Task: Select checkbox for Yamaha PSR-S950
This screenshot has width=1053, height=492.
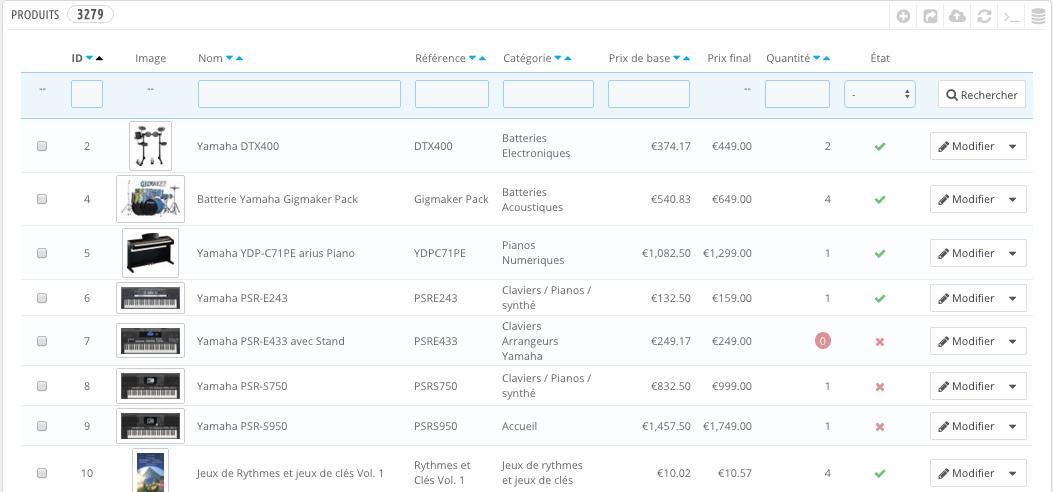Action: click(42, 426)
